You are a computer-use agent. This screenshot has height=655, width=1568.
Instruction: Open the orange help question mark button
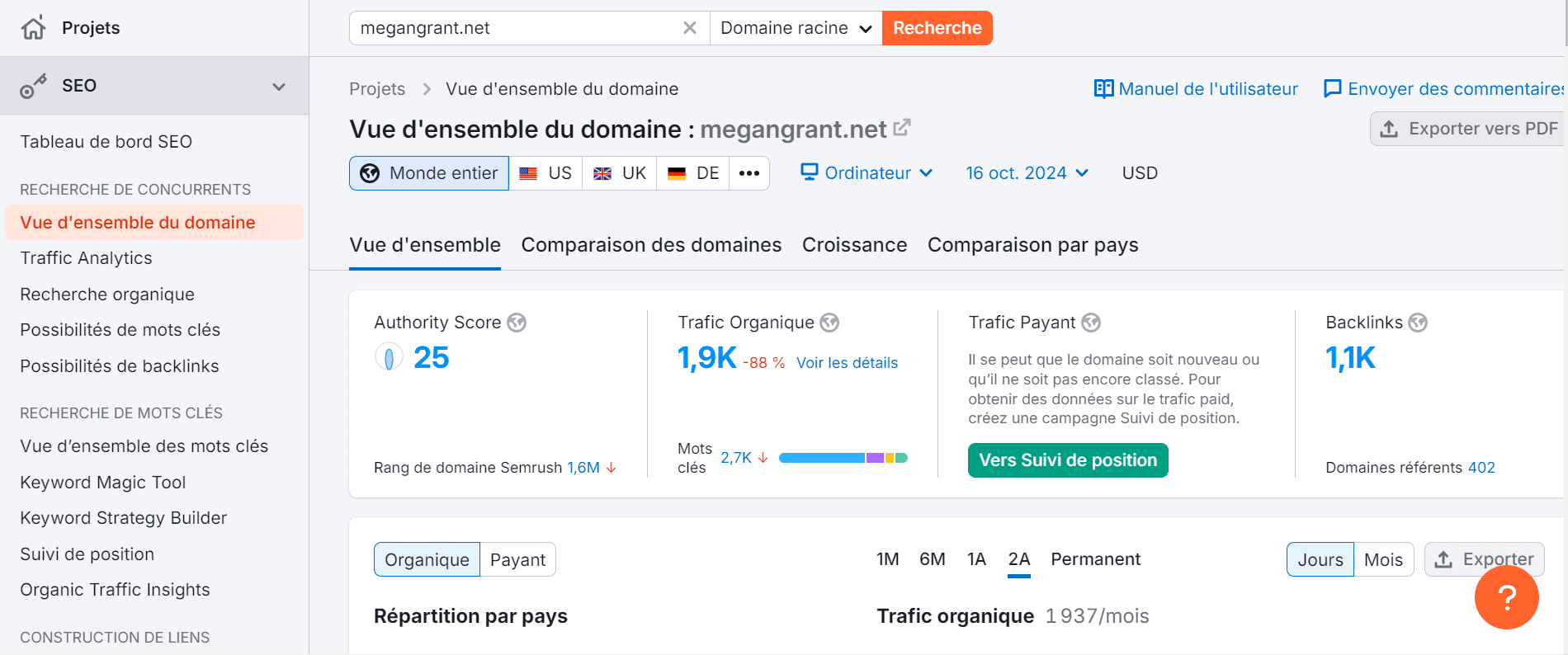point(1506,597)
